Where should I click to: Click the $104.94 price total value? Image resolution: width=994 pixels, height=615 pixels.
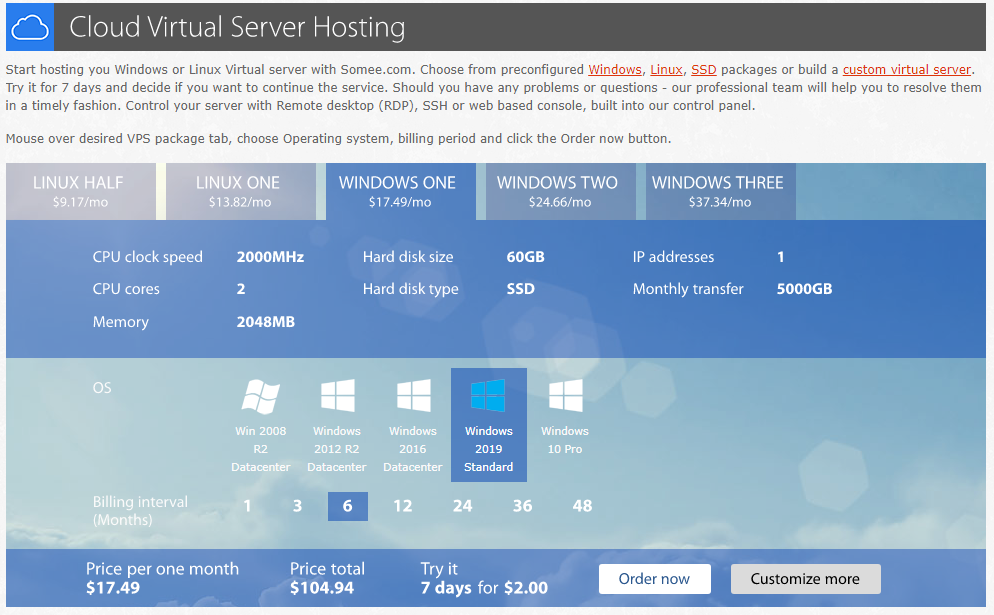[322, 588]
